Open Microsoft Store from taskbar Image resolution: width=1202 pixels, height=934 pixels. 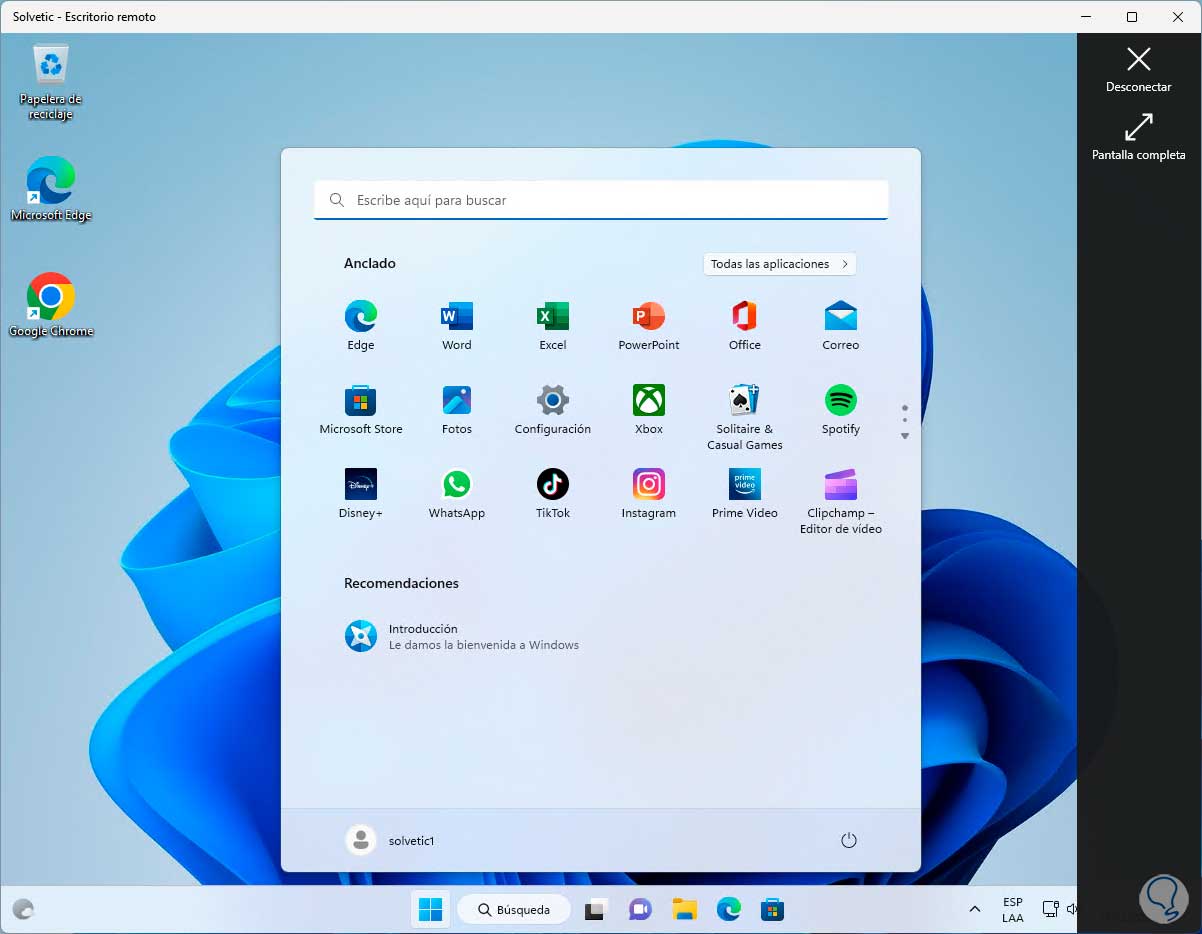coord(772,909)
